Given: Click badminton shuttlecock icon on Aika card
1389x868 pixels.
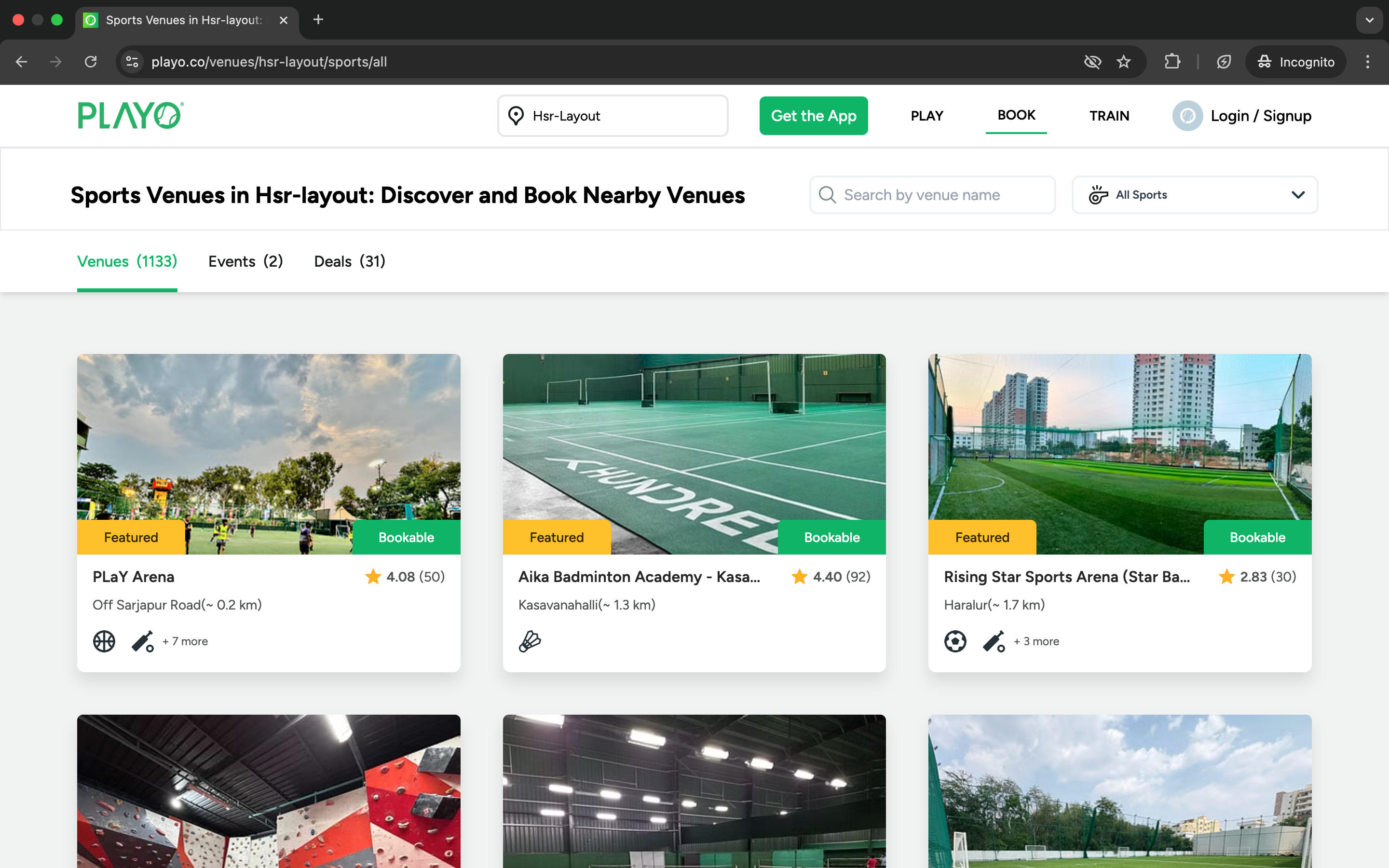Looking at the screenshot, I should 530,641.
